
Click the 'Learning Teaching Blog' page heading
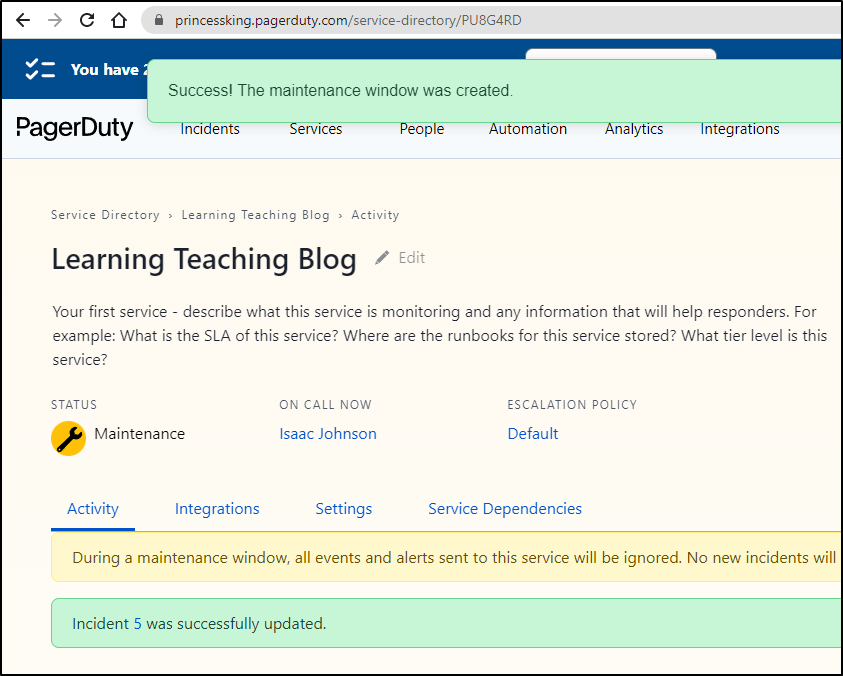[204, 259]
